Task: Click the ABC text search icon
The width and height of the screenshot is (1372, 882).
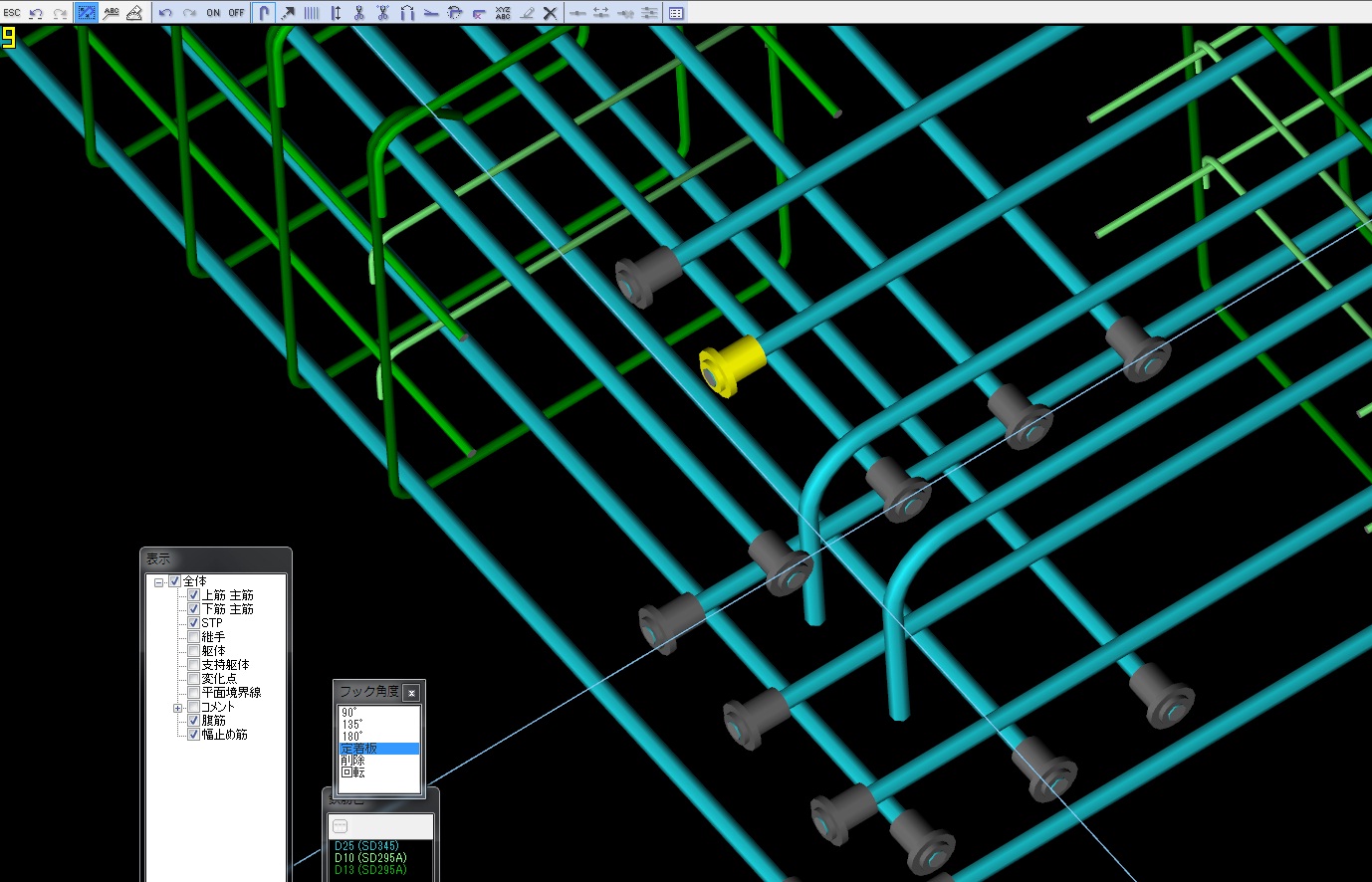Action: tap(111, 13)
